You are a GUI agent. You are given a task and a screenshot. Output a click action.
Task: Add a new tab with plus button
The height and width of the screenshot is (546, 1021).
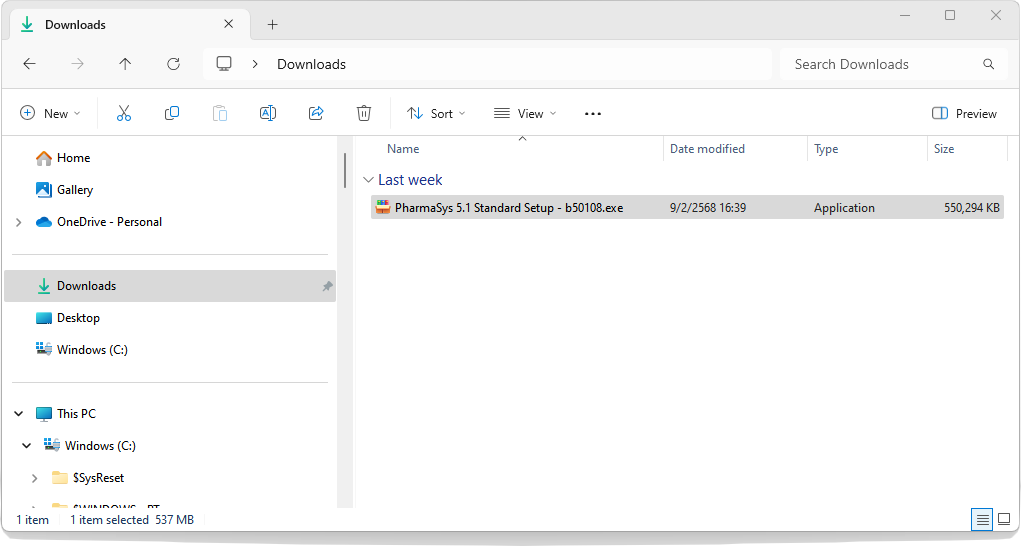(272, 25)
